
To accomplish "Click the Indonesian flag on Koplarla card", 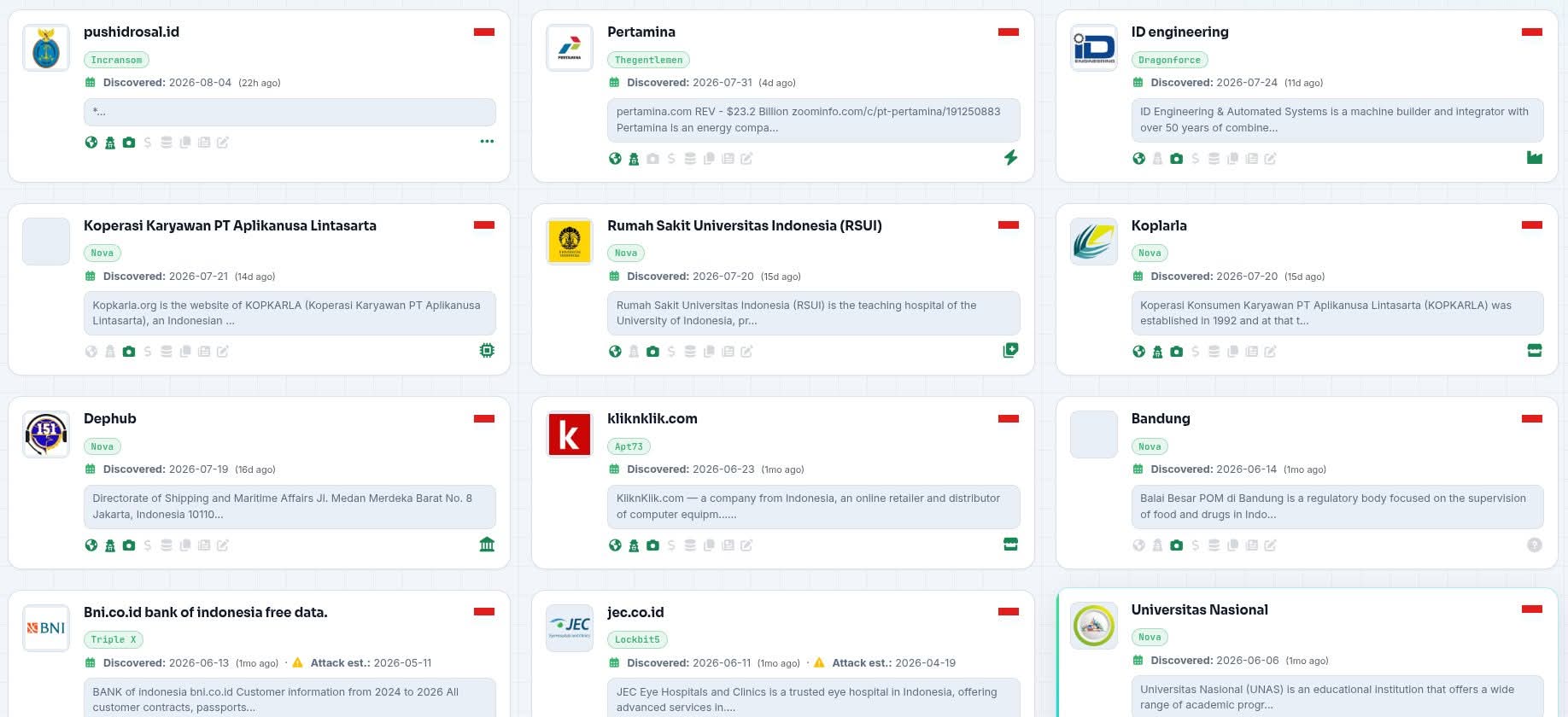I will click(1532, 225).
